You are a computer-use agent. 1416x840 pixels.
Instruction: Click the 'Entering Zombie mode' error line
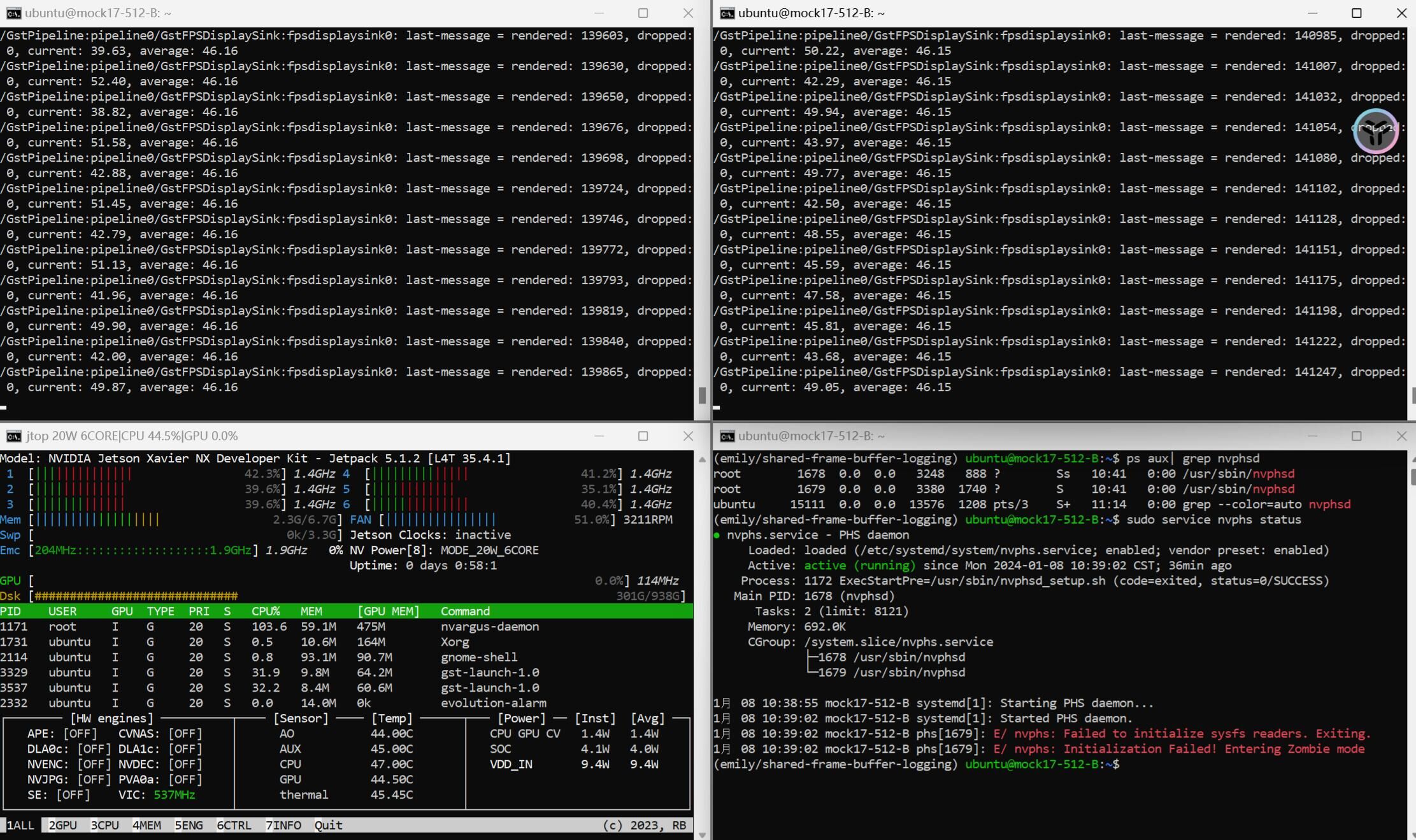tap(1039, 749)
